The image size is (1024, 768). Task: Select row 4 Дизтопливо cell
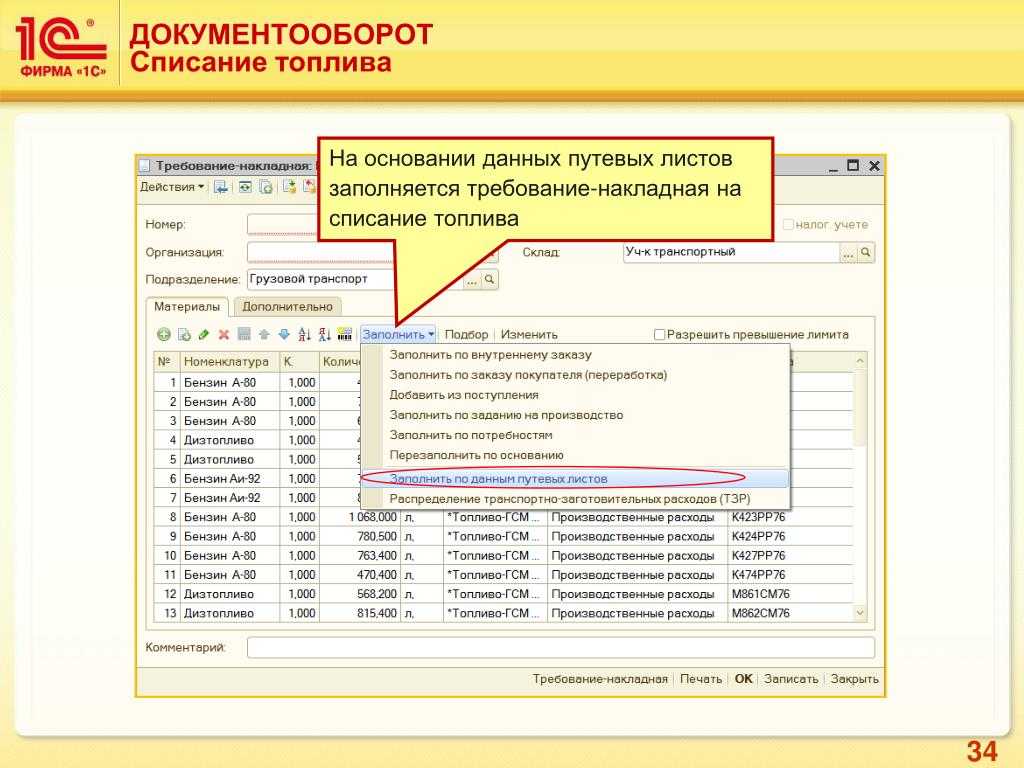[x=230, y=440]
